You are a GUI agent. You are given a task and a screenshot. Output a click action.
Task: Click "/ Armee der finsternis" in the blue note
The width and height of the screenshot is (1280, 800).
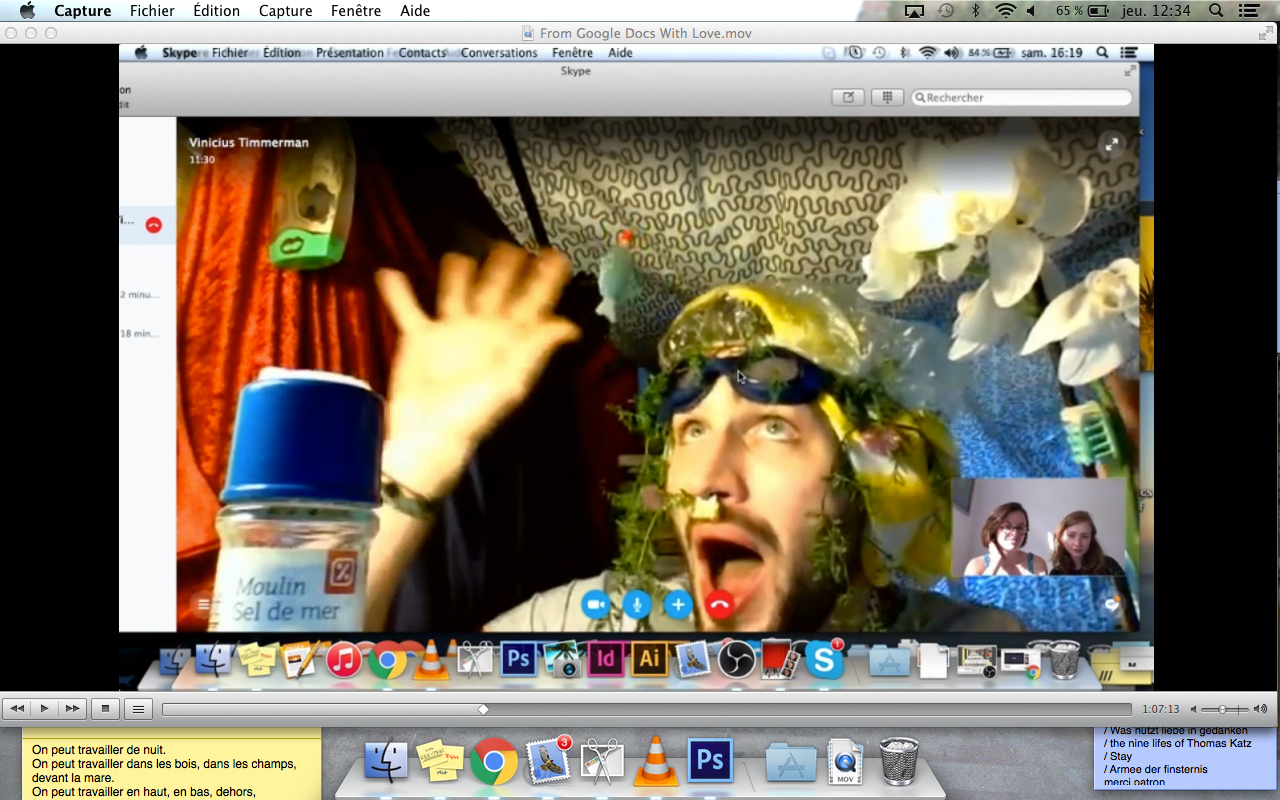(x=1156, y=769)
